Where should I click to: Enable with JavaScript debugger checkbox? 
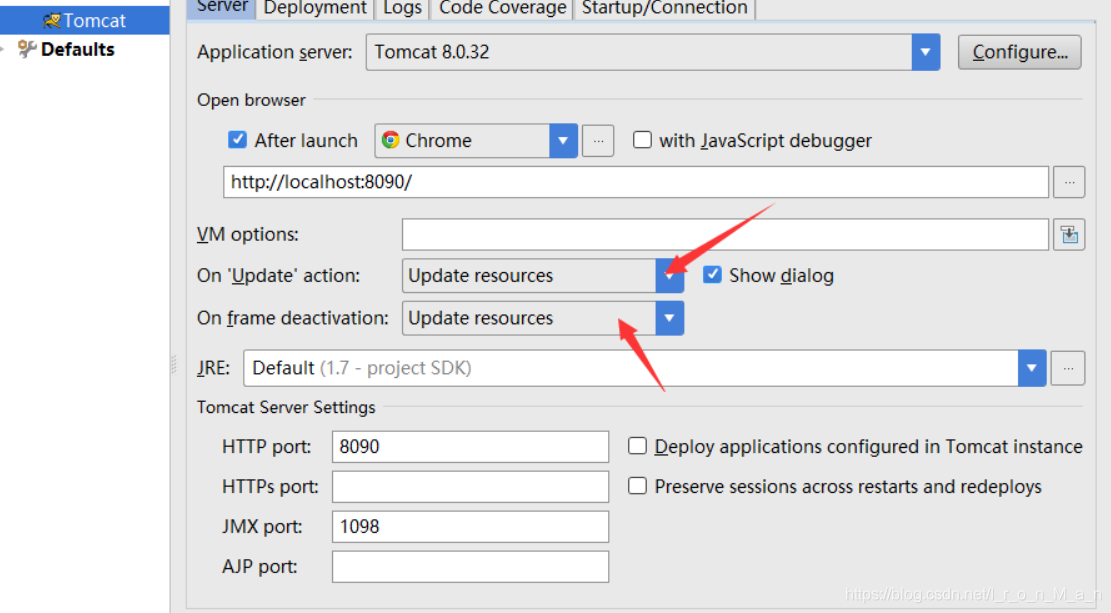pyautogui.click(x=643, y=141)
